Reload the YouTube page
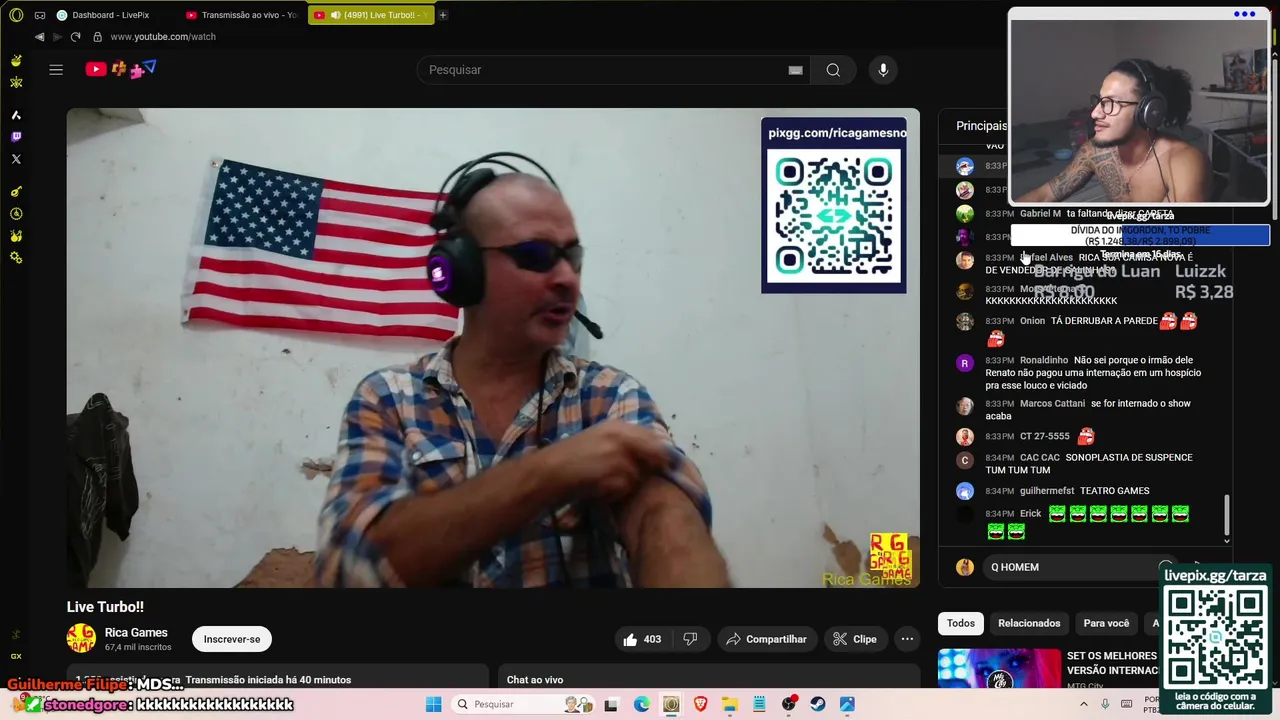 point(75,37)
